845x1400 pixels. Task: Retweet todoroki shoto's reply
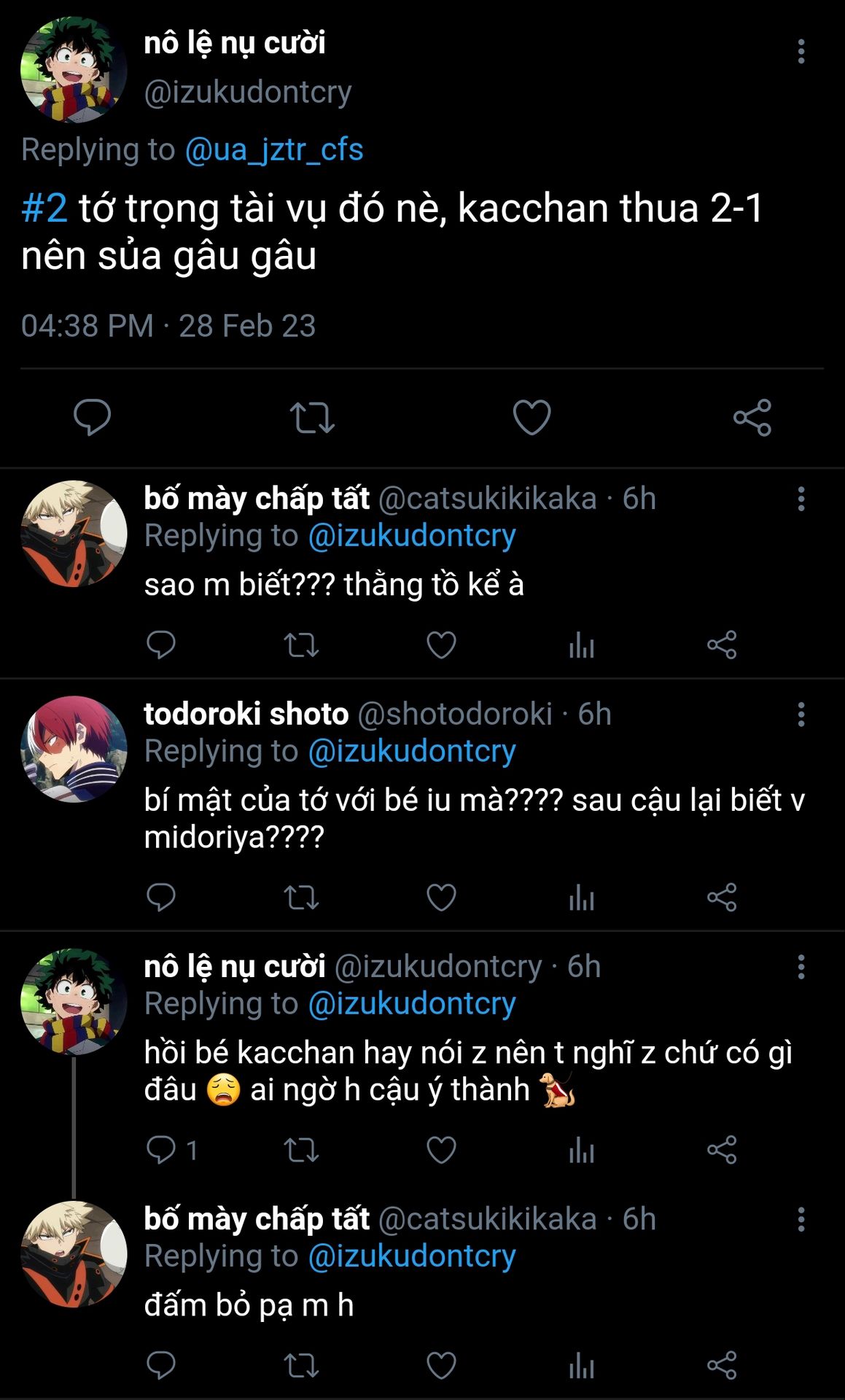pyautogui.click(x=301, y=897)
